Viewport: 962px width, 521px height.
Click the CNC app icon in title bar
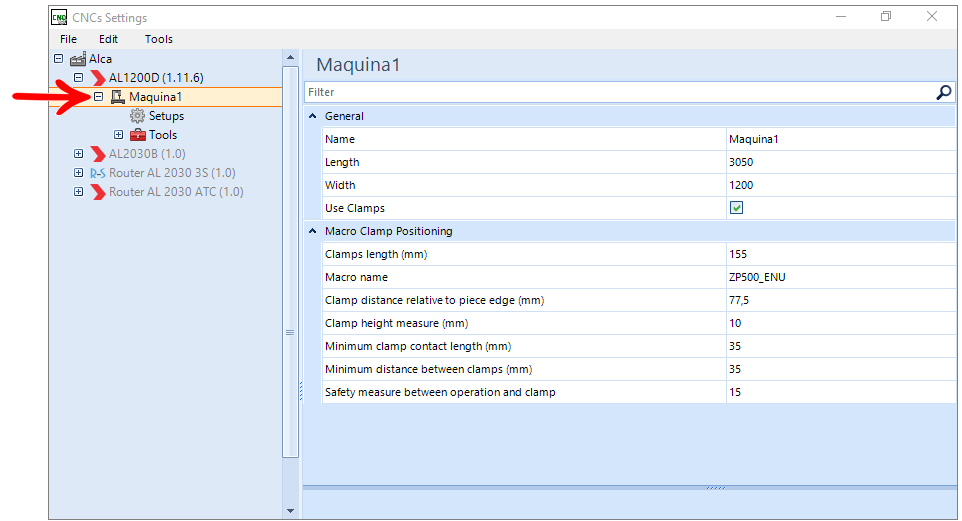click(59, 17)
